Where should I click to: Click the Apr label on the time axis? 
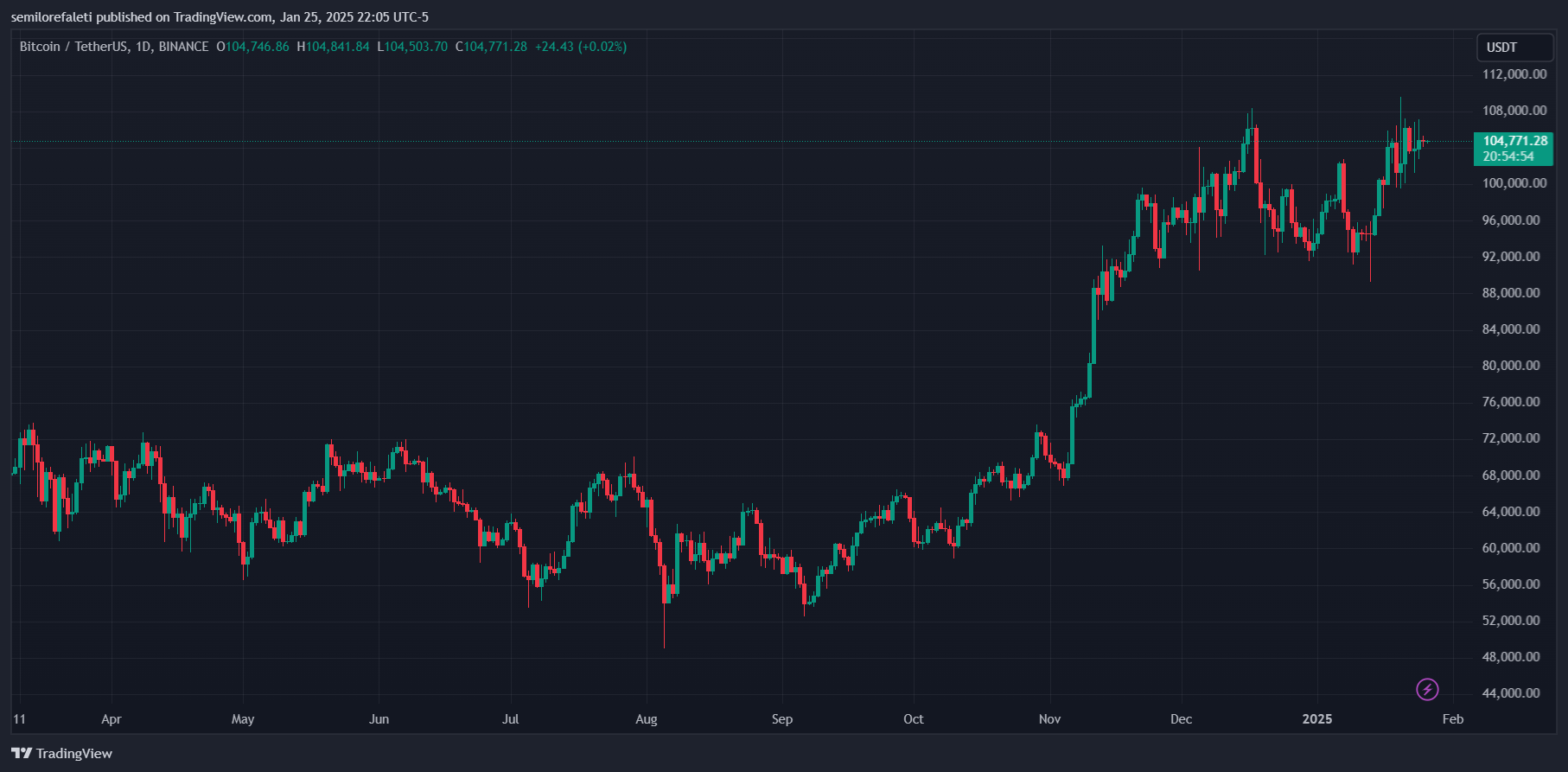click(x=112, y=719)
